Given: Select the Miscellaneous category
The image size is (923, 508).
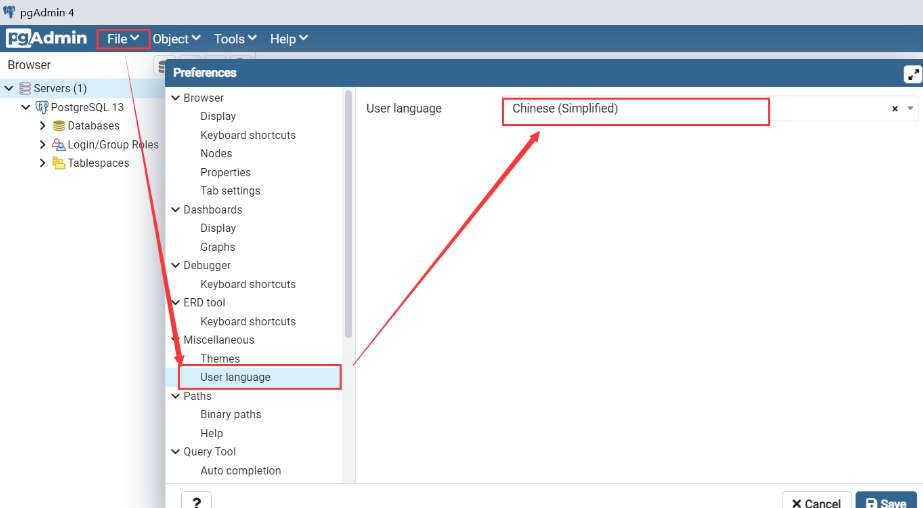Looking at the screenshot, I should tap(219, 340).
